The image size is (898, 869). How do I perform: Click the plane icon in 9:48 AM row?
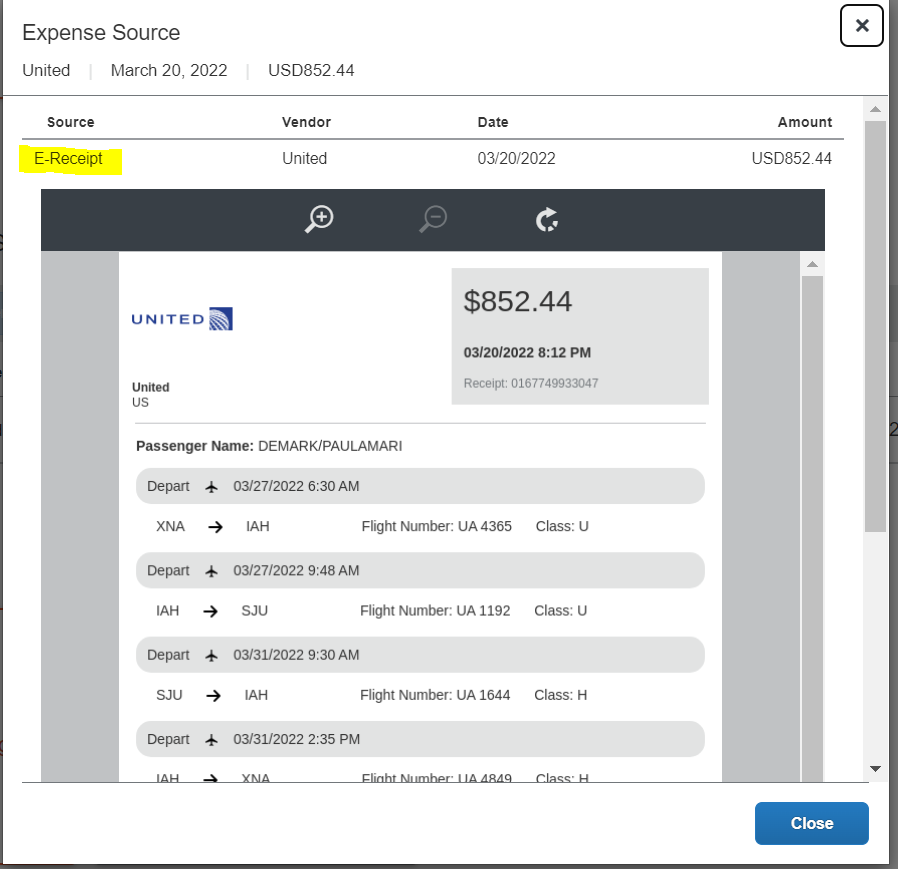pyautogui.click(x=211, y=571)
